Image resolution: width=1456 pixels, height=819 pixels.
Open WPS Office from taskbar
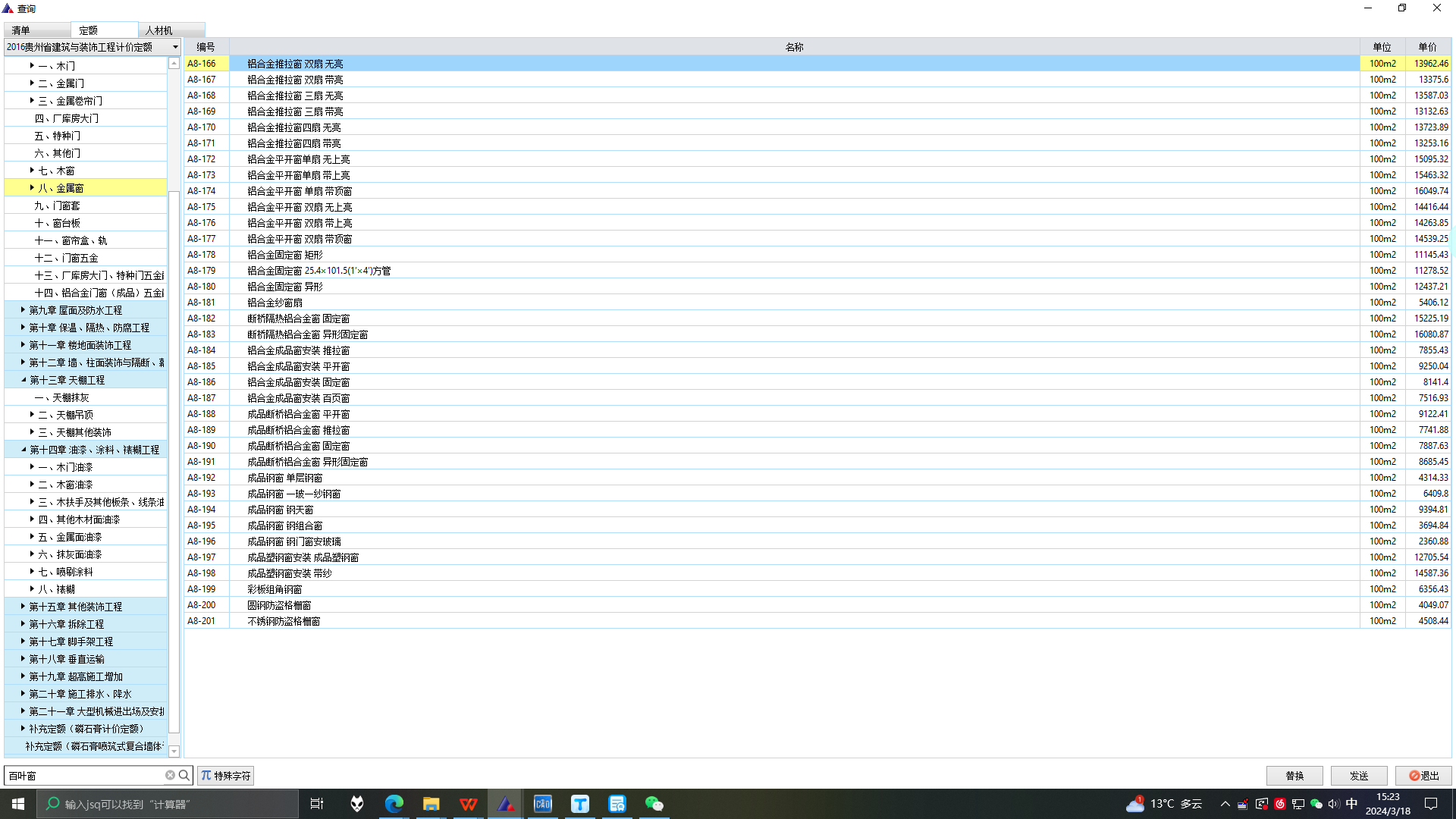click(x=468, y=804)
